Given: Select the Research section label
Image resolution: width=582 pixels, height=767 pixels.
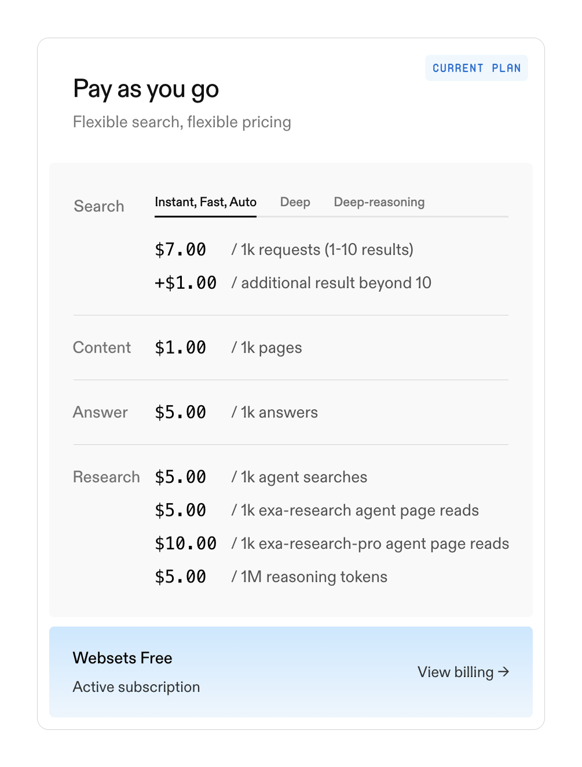Looking at the screenshot, I should tap(106, 476).
